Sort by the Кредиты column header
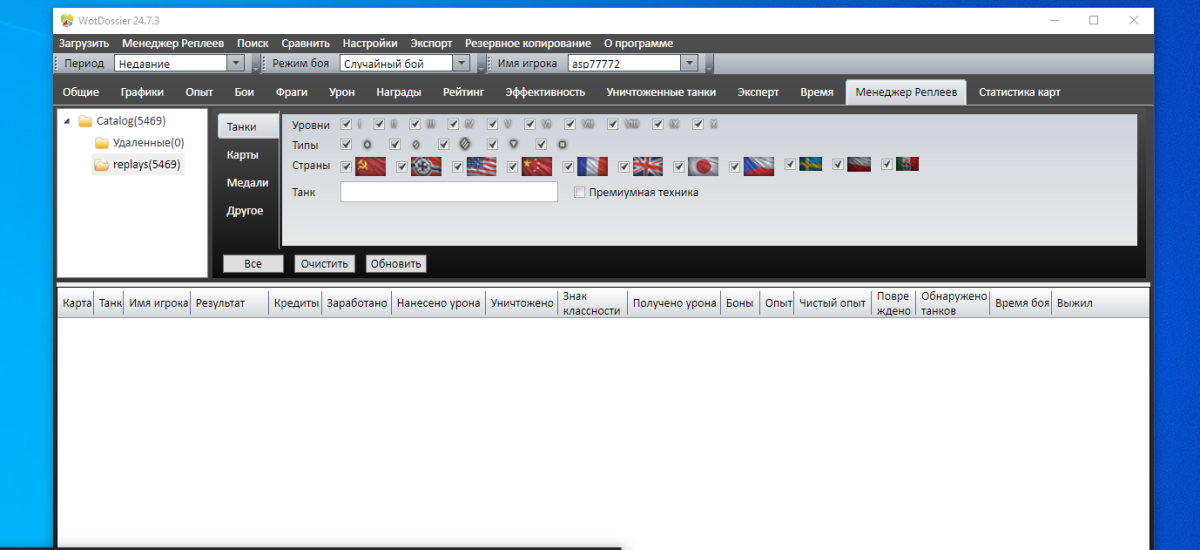Image resolution: width=1200 pixels, height=550 pixels. 296,303
